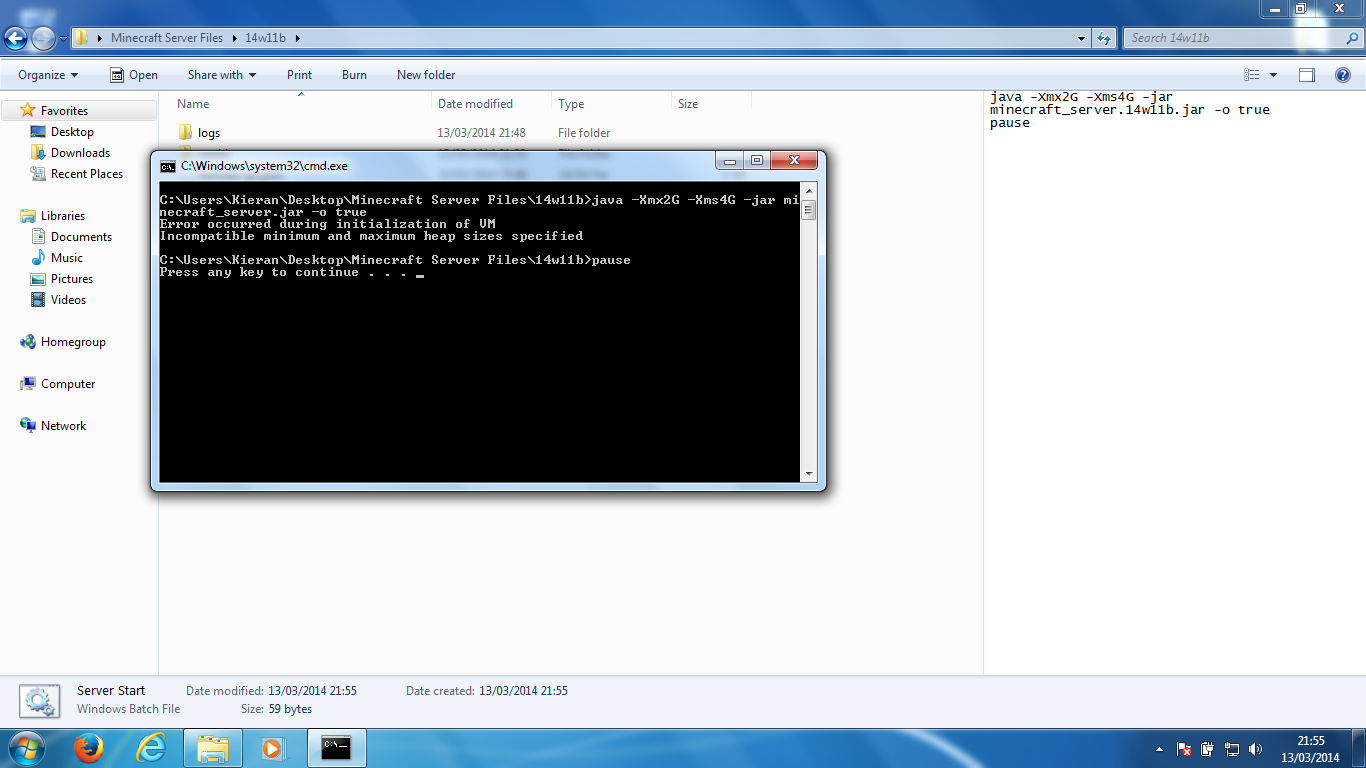Viewport: 1366px width, 768px height.
Task: Open Desktop under Favorites
Action: [x=72, y=132]
